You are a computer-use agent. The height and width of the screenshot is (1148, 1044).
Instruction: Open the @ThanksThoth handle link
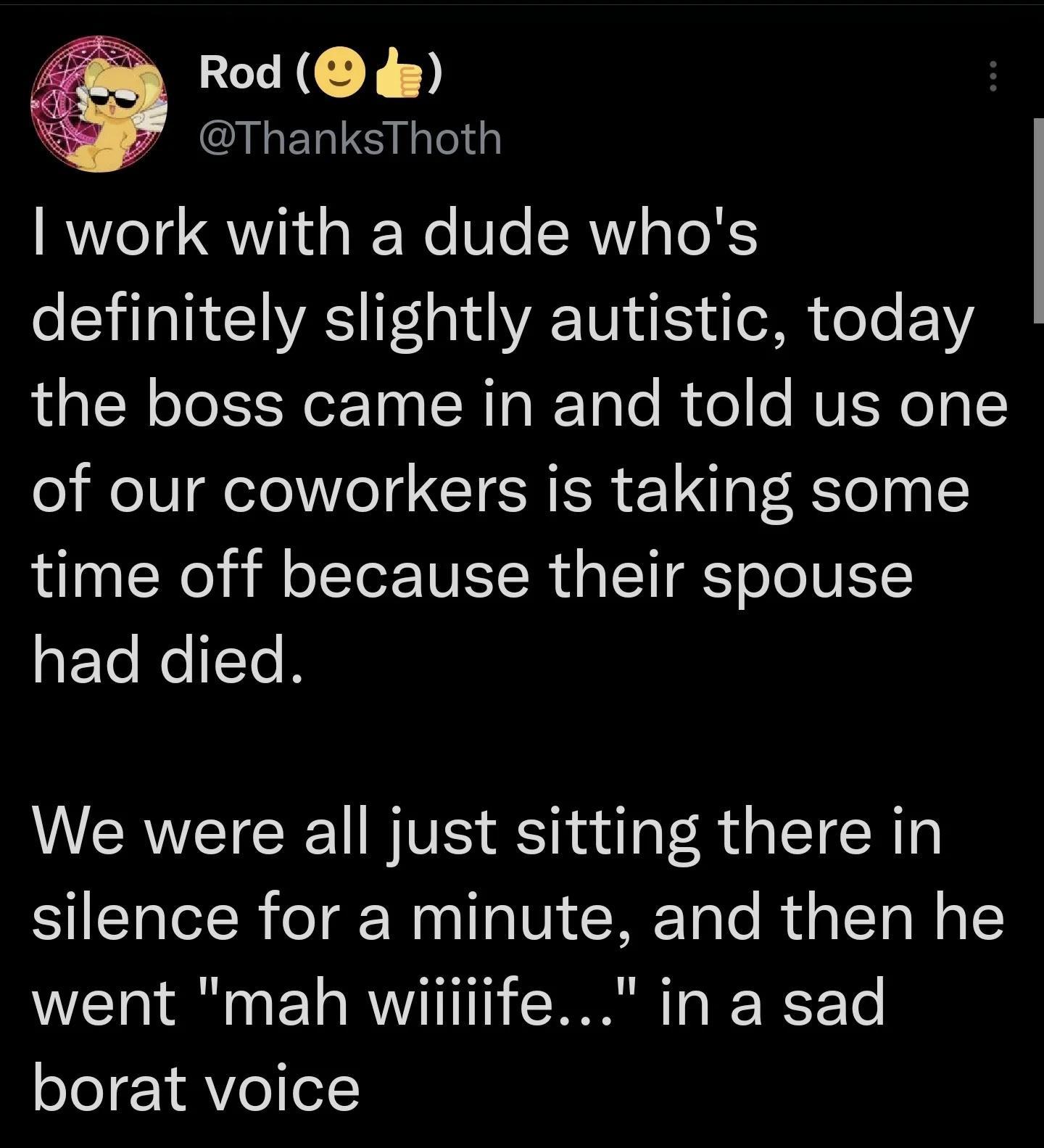click(349, 139)
